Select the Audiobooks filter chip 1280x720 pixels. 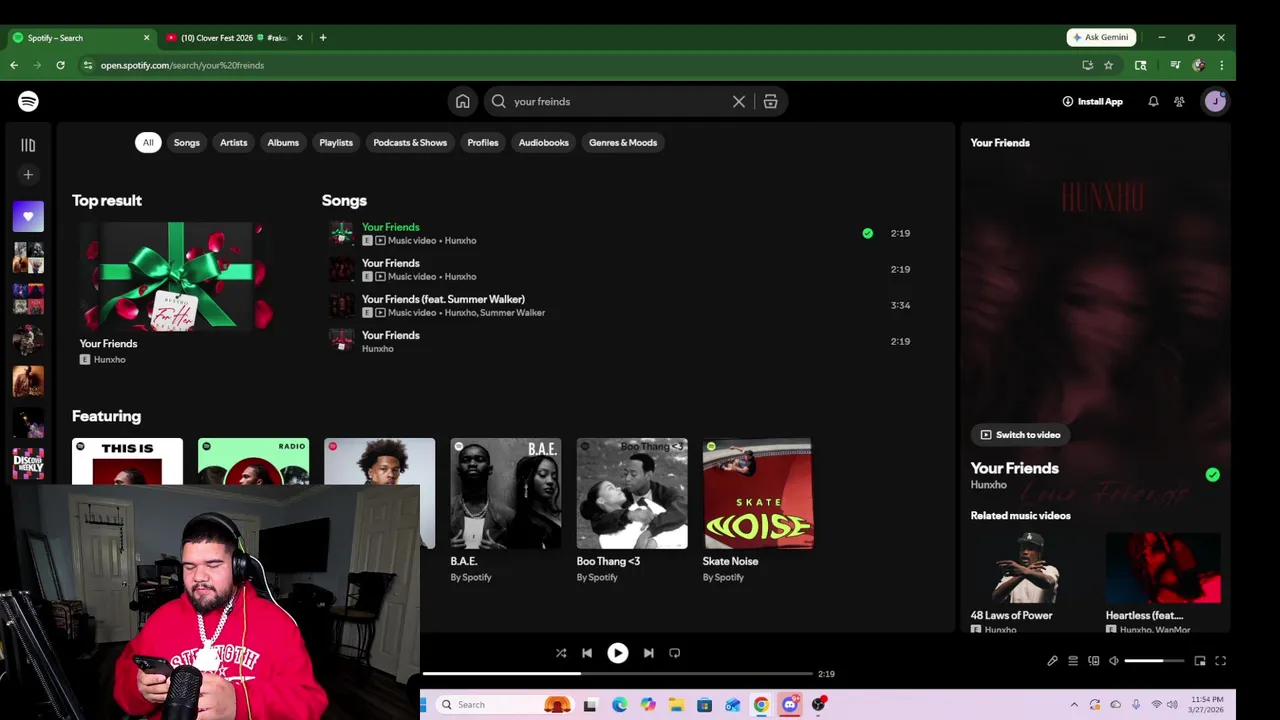544,142
